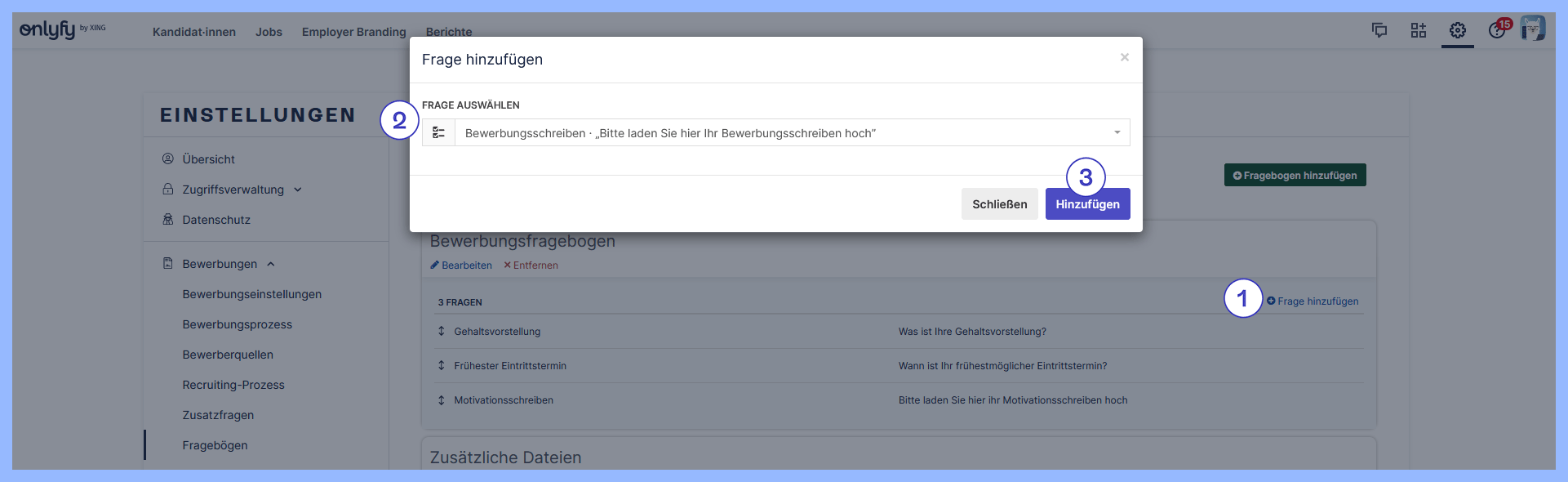
Task: Click the list icon beside question dropdown
Action: click(x=438, y=132)
